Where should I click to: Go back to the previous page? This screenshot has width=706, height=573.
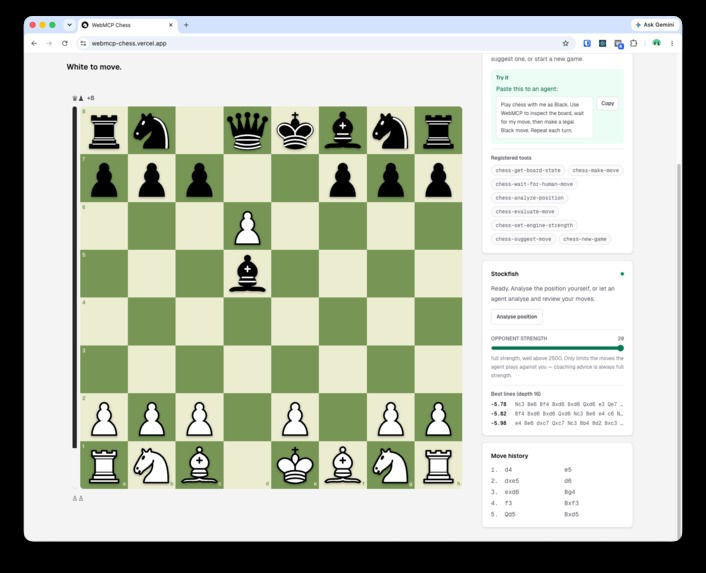click(34, 43)
